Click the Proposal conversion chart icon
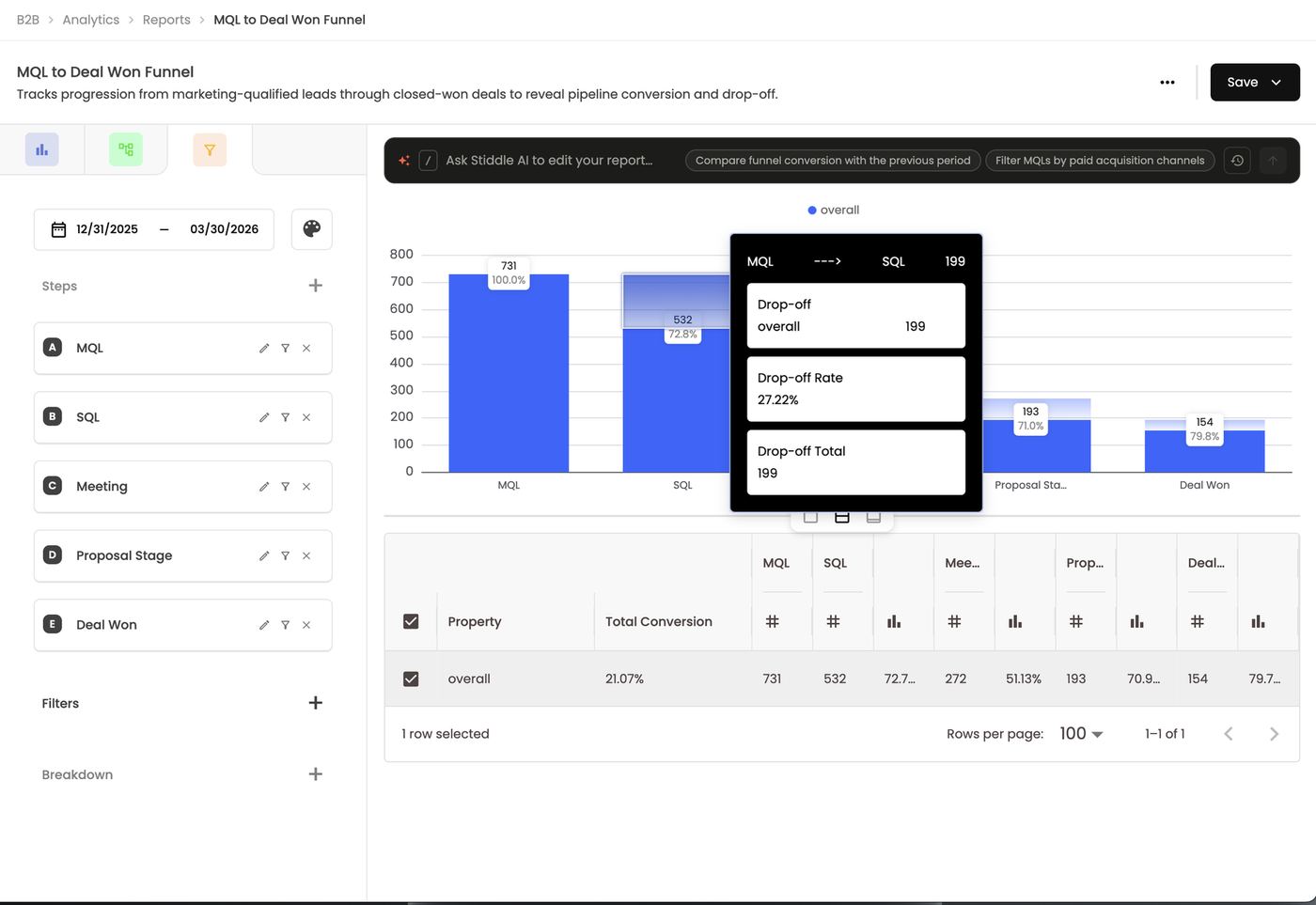The height and width of the screenshot is (905, 1316). point(1137,621)
